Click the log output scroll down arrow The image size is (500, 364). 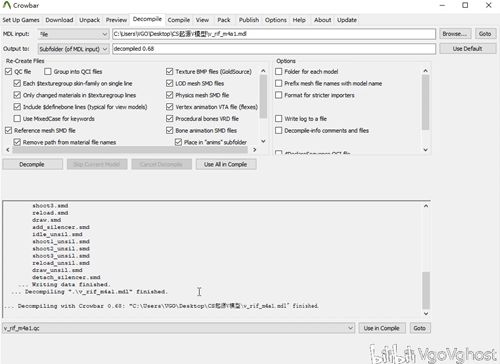(x=426, y=313)
